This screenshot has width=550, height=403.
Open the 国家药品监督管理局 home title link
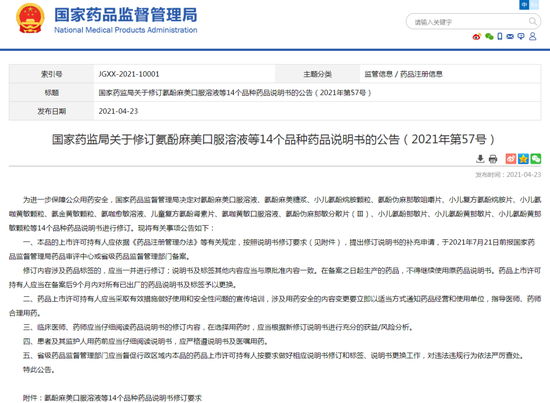click(x=126, y=15)
